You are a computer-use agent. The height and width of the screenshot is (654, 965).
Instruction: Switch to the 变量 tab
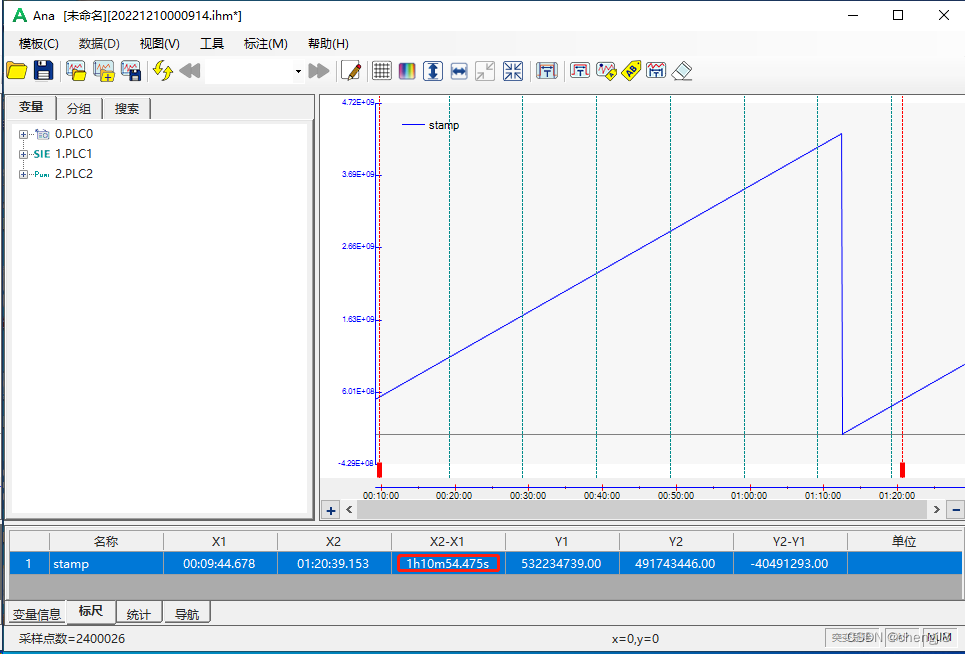pyautogui.click(x=31, y=107)
